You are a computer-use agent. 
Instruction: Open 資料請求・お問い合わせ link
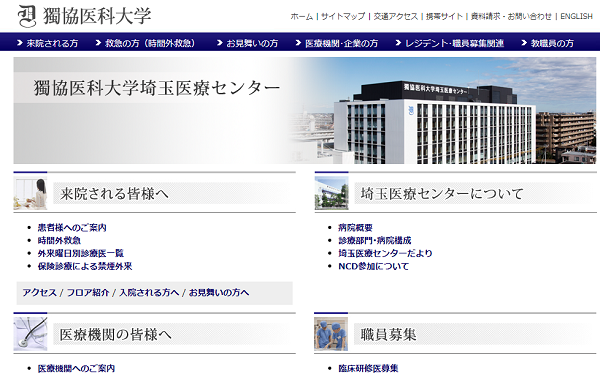pyautogui.click(x=511, y=16)
